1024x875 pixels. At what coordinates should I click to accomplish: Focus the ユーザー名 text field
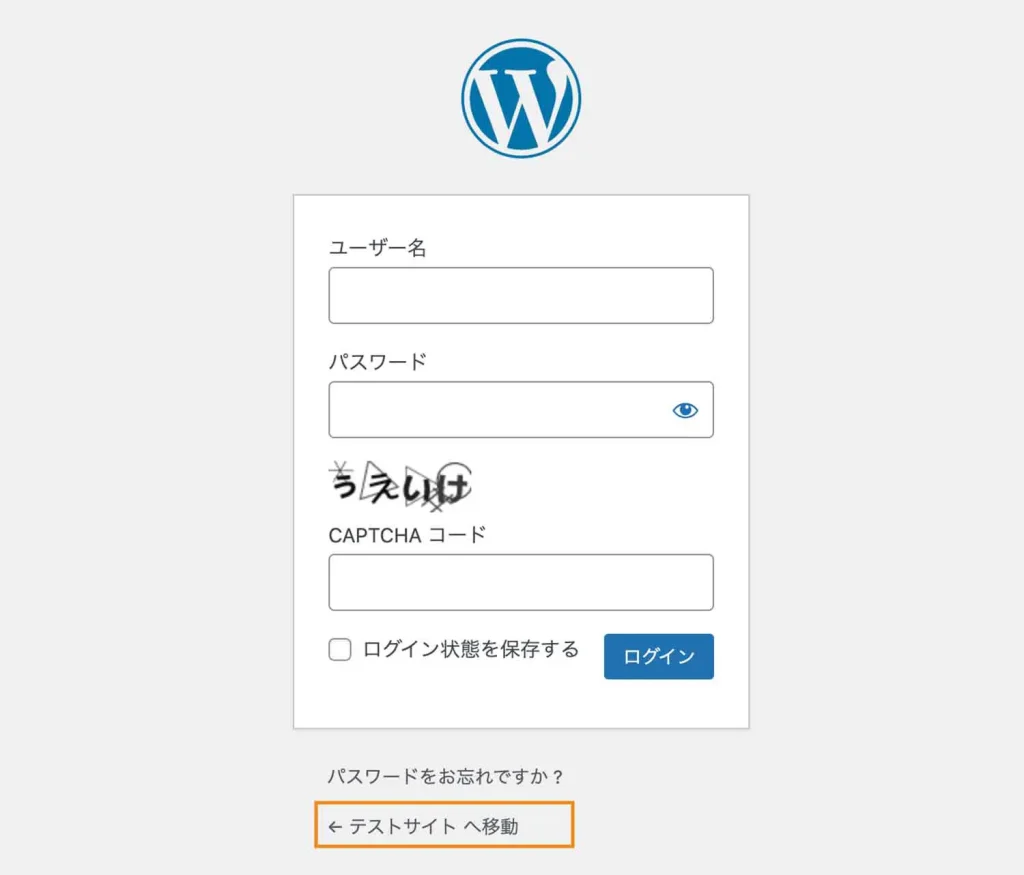pos(520,296)
